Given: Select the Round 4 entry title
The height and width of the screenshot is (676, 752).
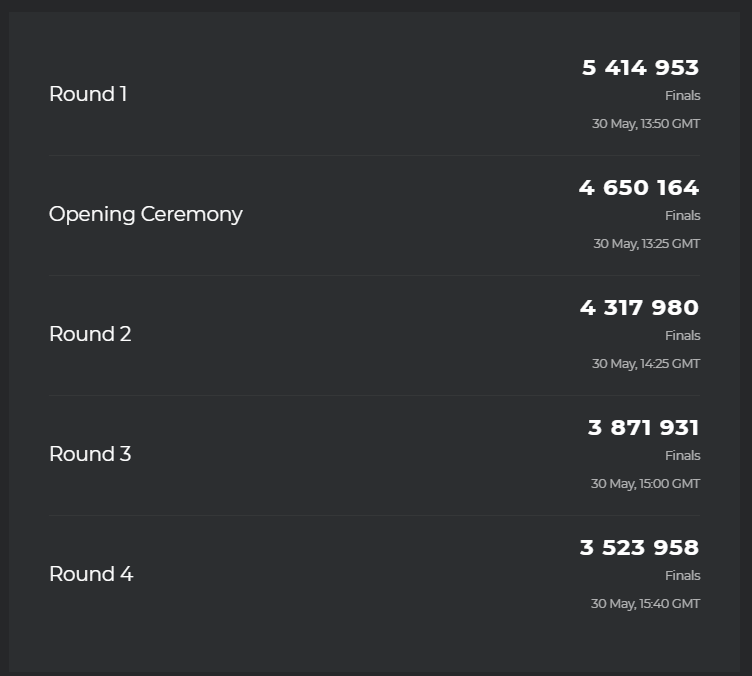Looking at the screenshot, I should point(91,574).
